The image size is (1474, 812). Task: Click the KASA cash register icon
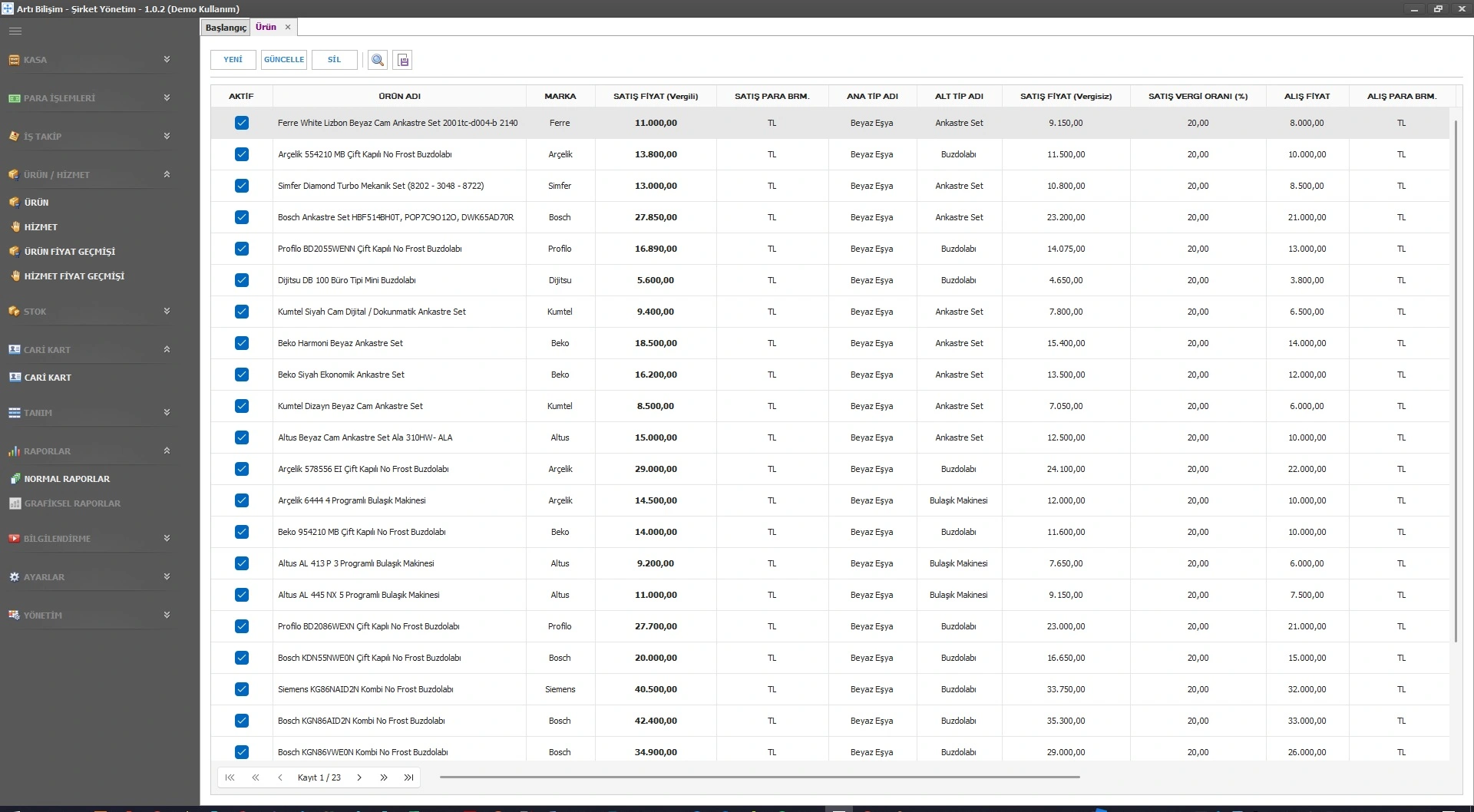tap(14, 60)
